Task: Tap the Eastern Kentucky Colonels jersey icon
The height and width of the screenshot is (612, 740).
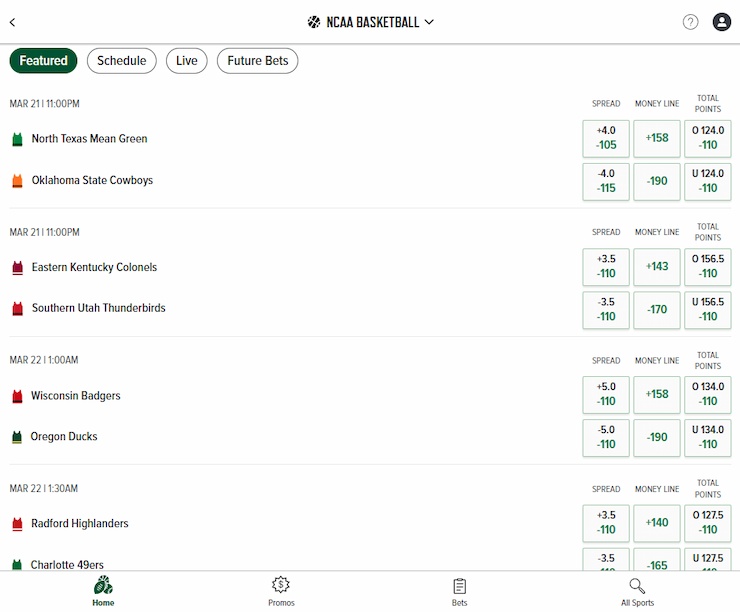Action: [17, 268]
